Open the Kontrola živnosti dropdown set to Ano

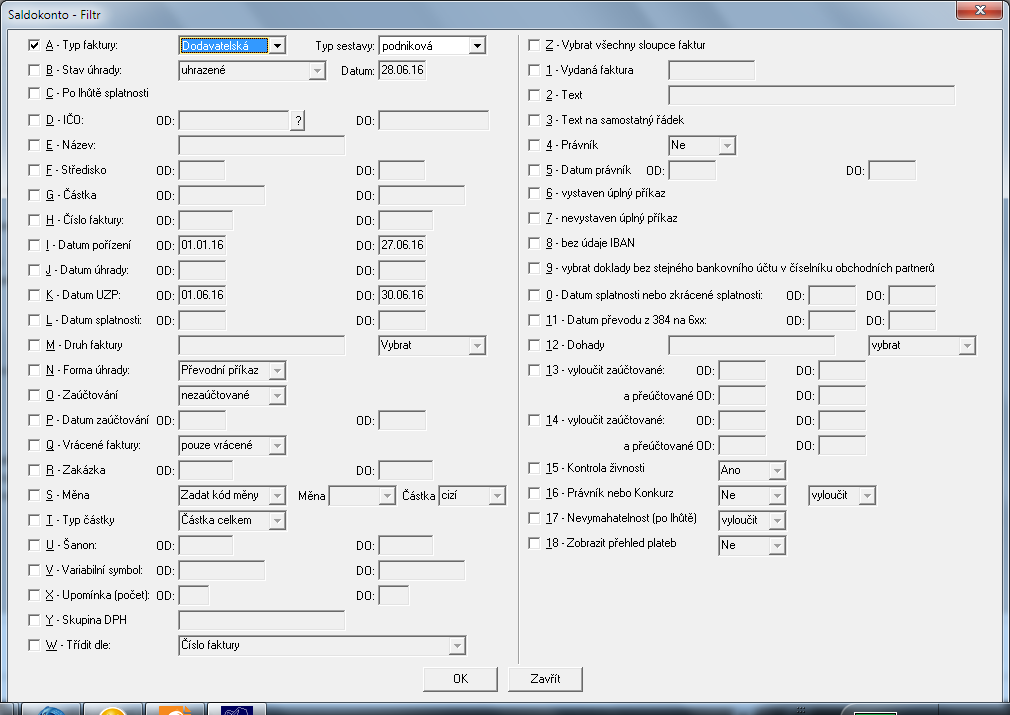[752, 470]
